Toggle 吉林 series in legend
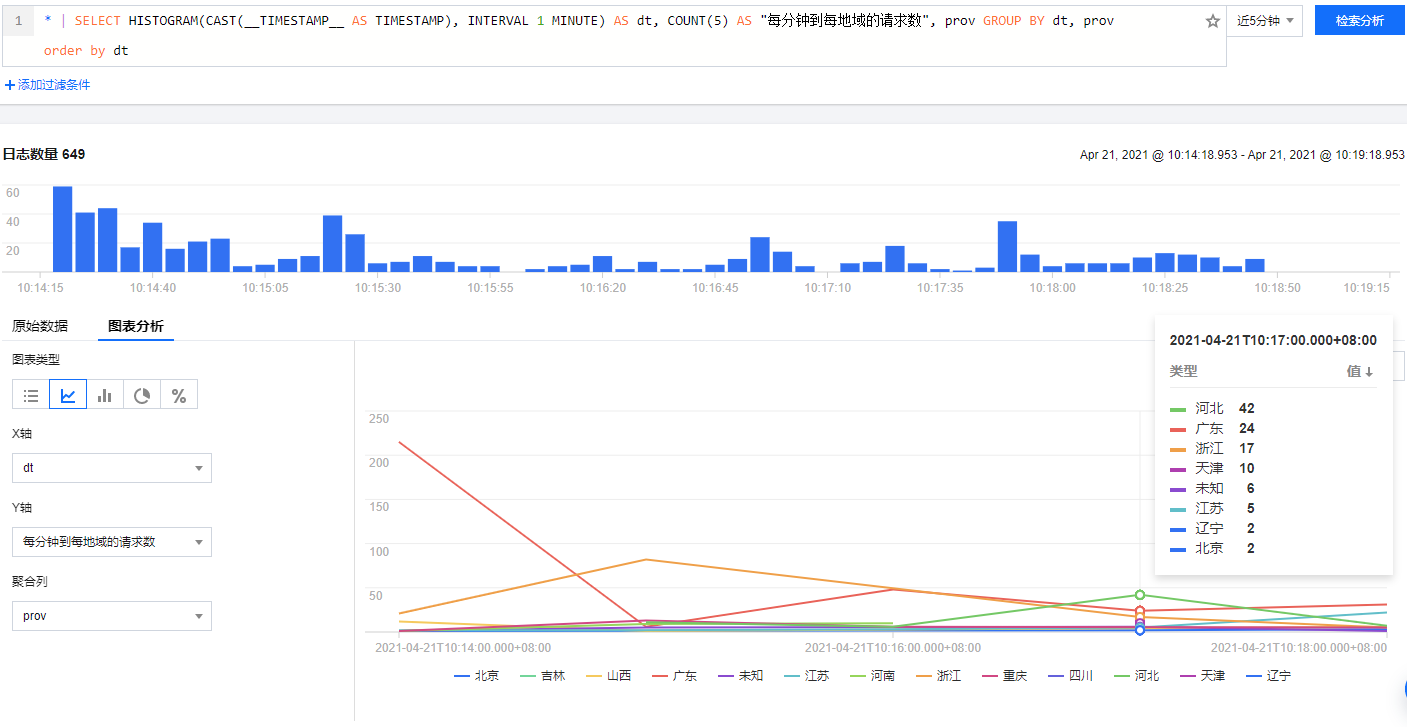This screenshot has width=1407, height=727. point(542,676)
